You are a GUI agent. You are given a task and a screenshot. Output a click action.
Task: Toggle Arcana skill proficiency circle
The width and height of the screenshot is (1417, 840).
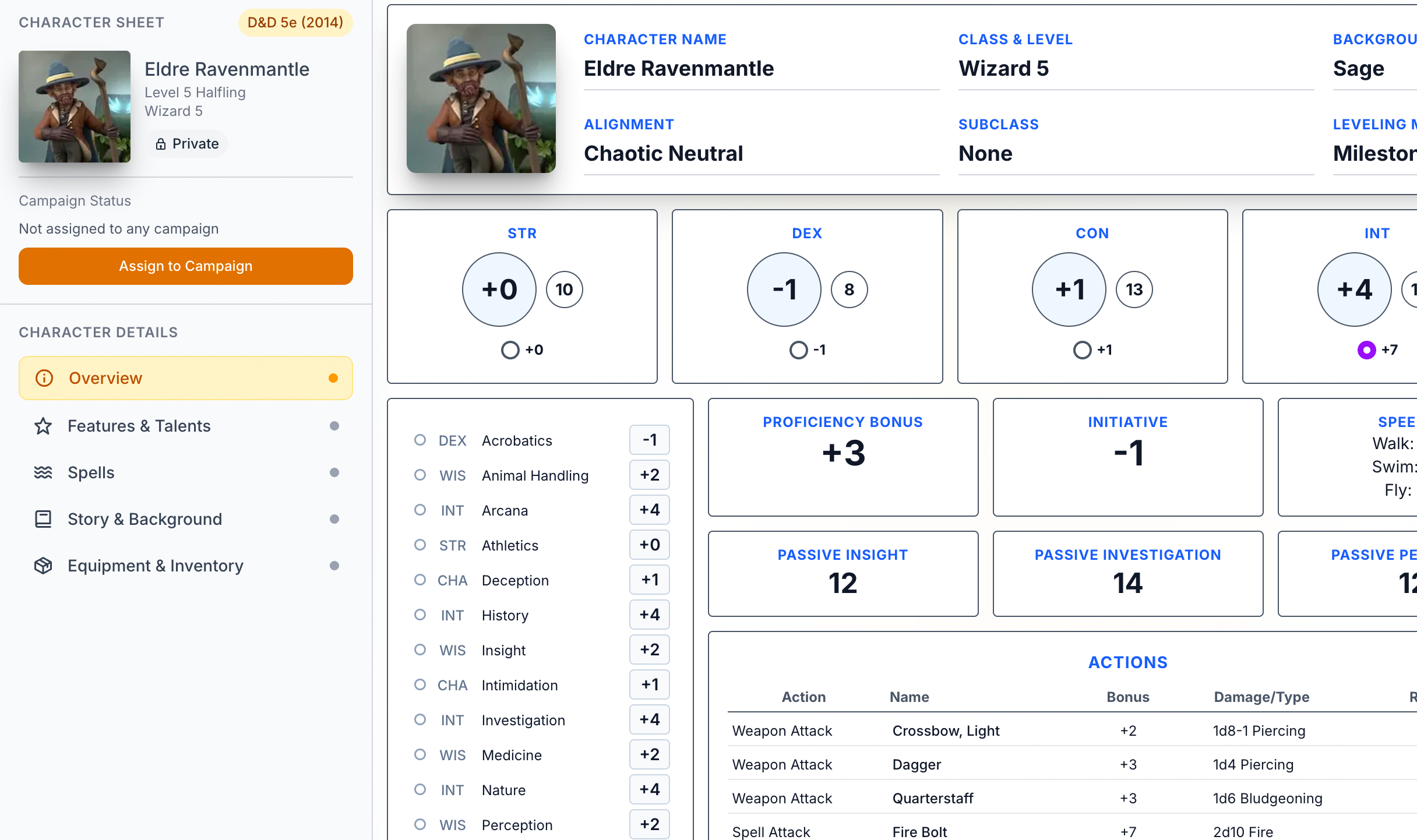[420, 510]
